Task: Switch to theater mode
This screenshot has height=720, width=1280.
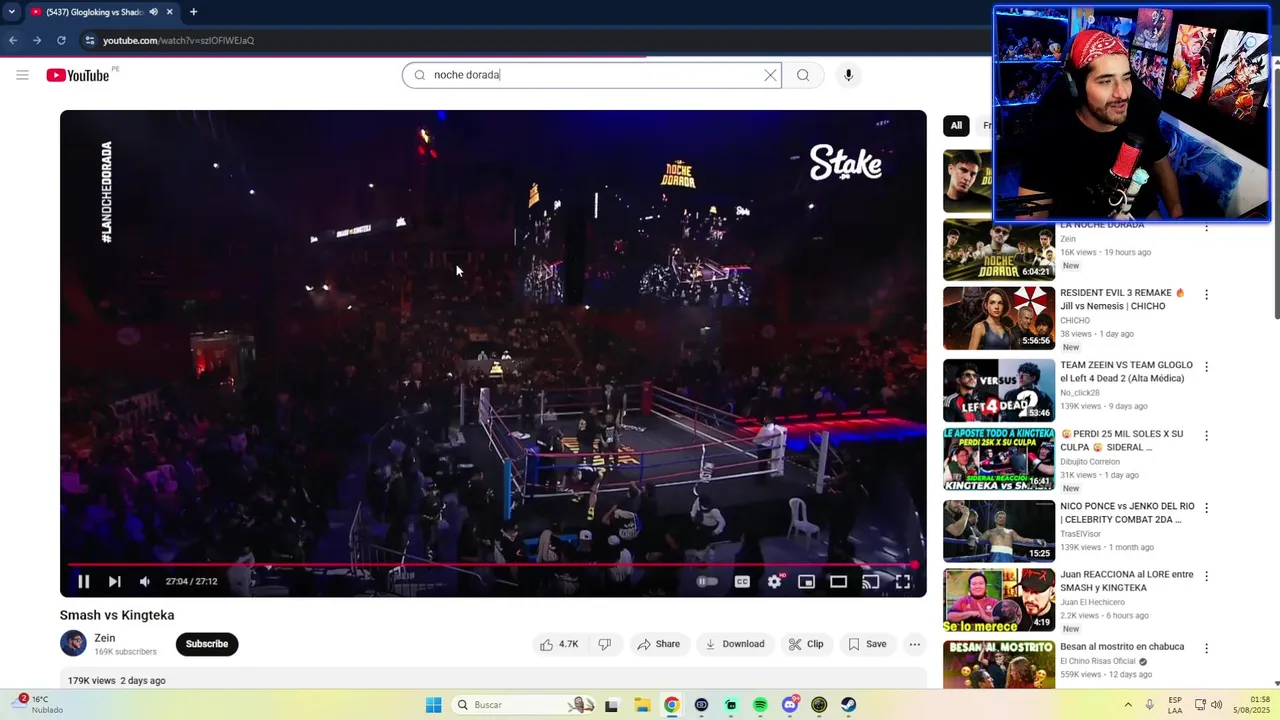Action: coord(838,582)
